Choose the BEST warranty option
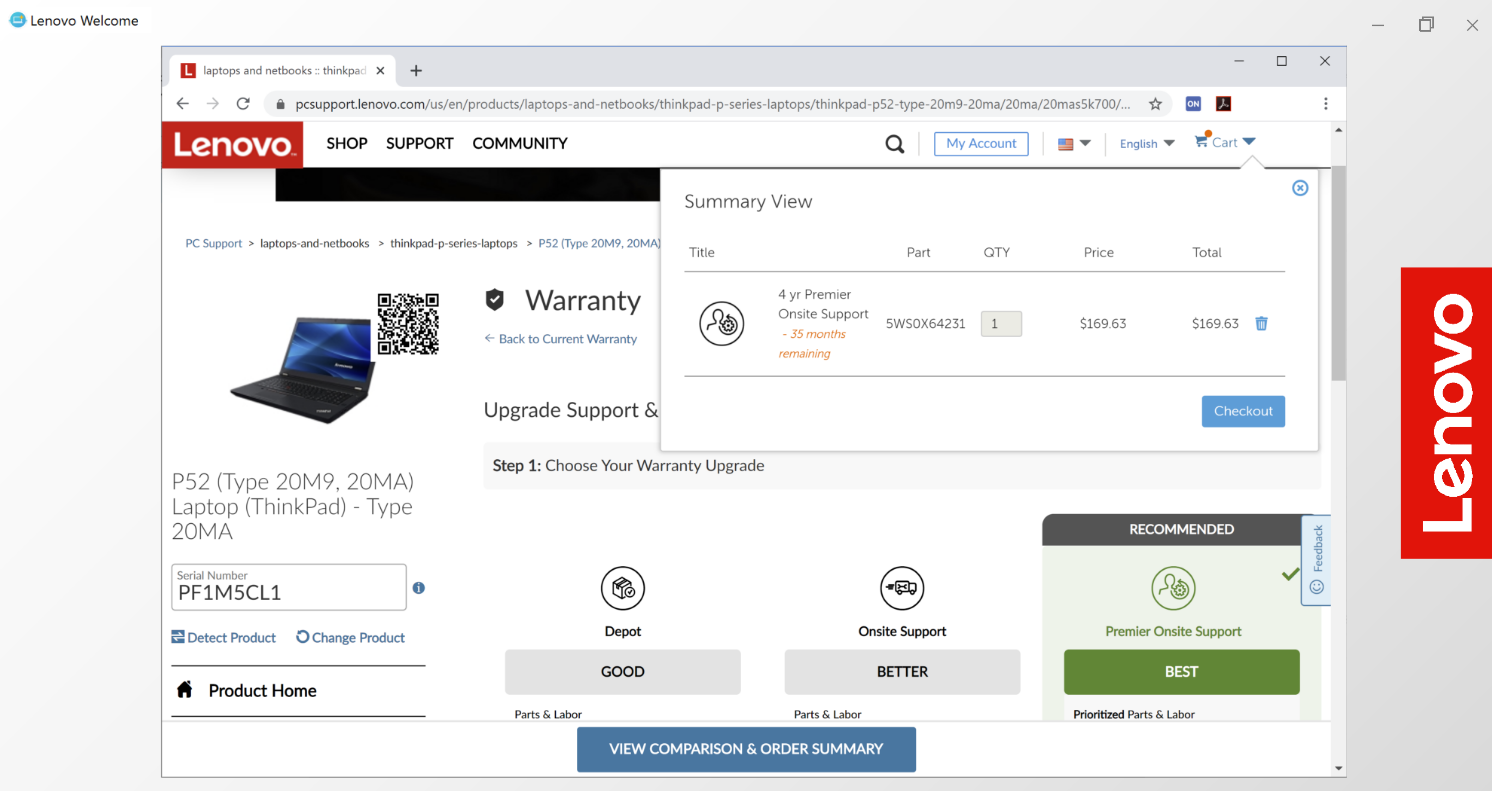 pos(1181,672)
